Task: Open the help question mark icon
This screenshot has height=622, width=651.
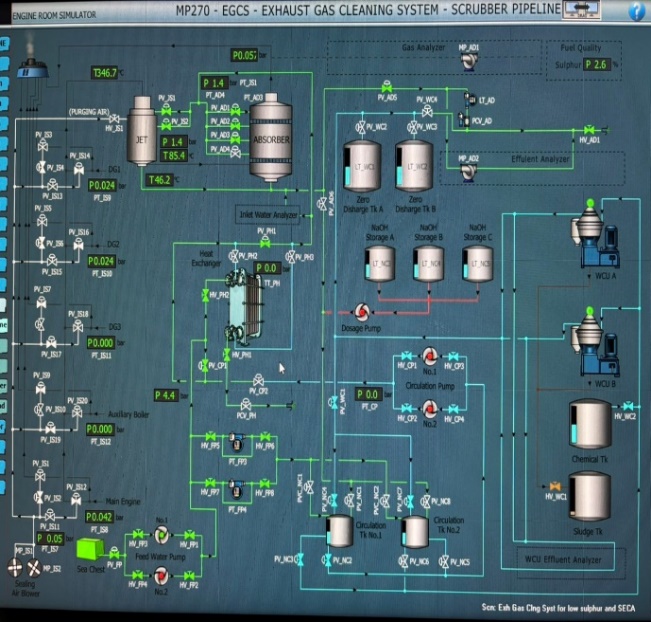Action: point(636,11)
